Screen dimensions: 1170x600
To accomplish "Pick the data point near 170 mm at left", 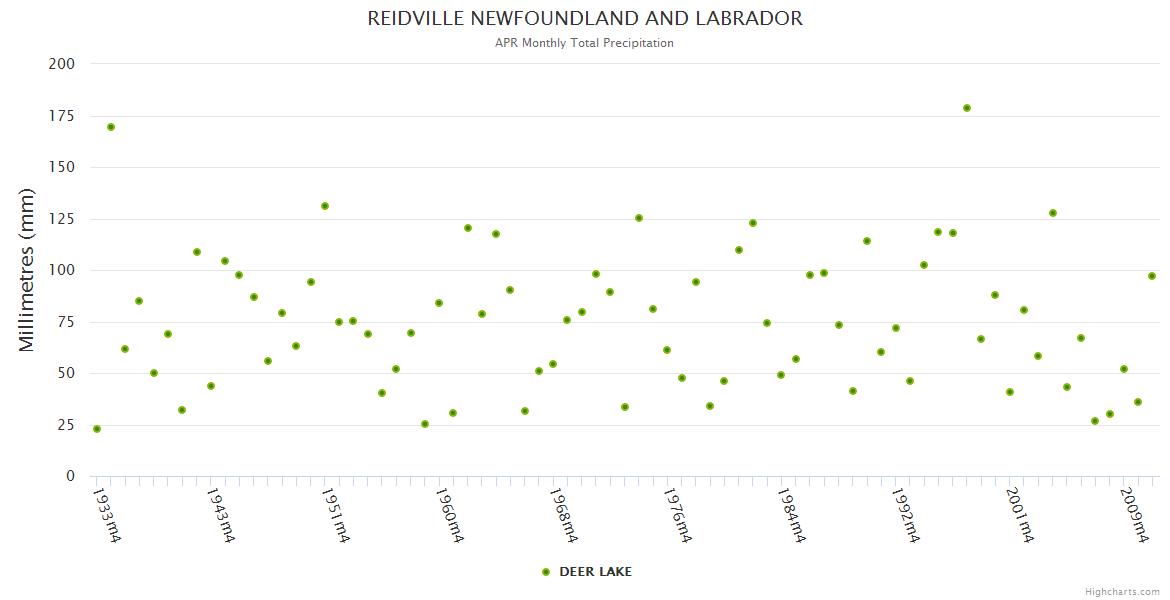I will coord(111,127).
